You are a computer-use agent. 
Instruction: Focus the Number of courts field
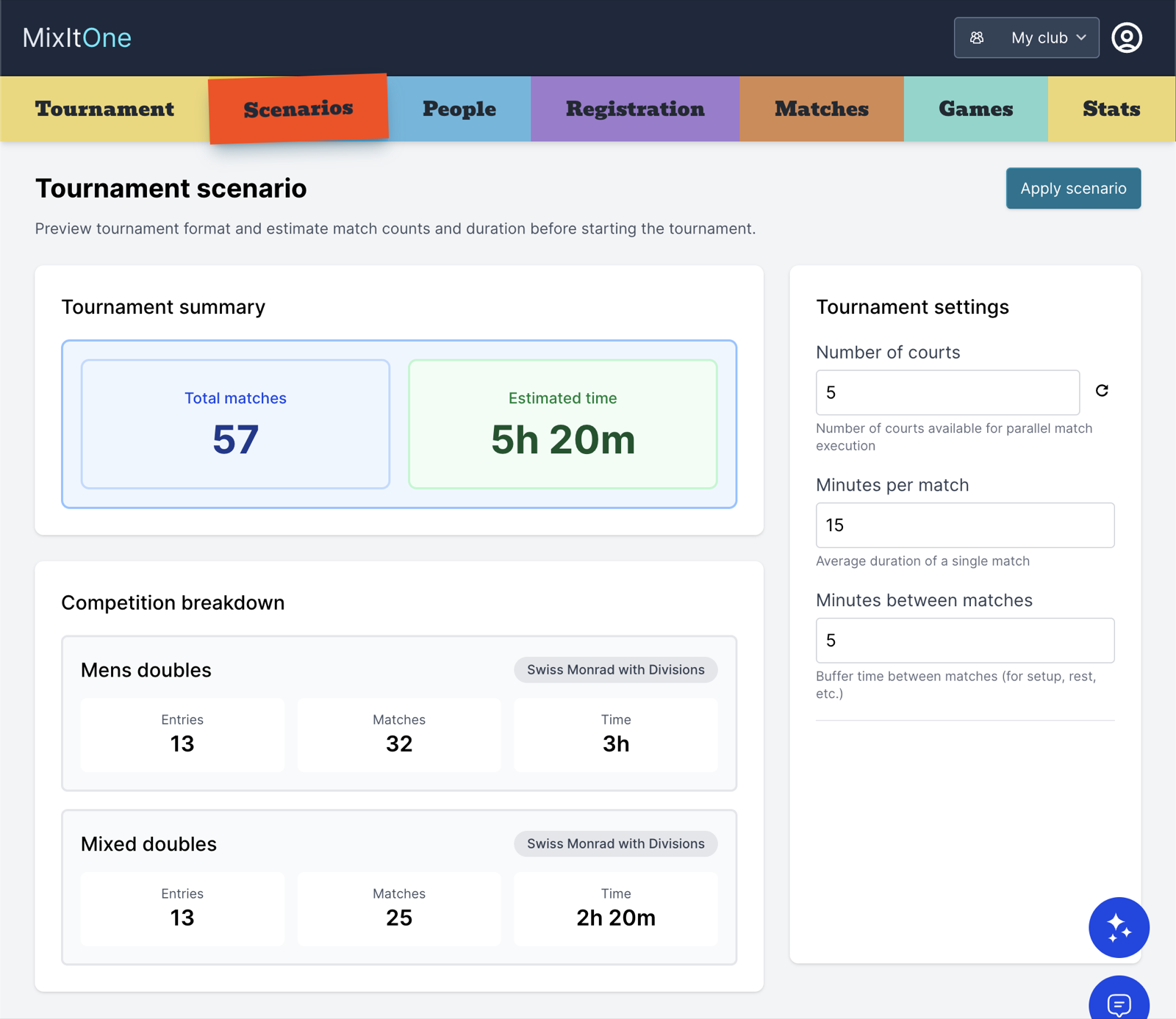click(947, 392)
